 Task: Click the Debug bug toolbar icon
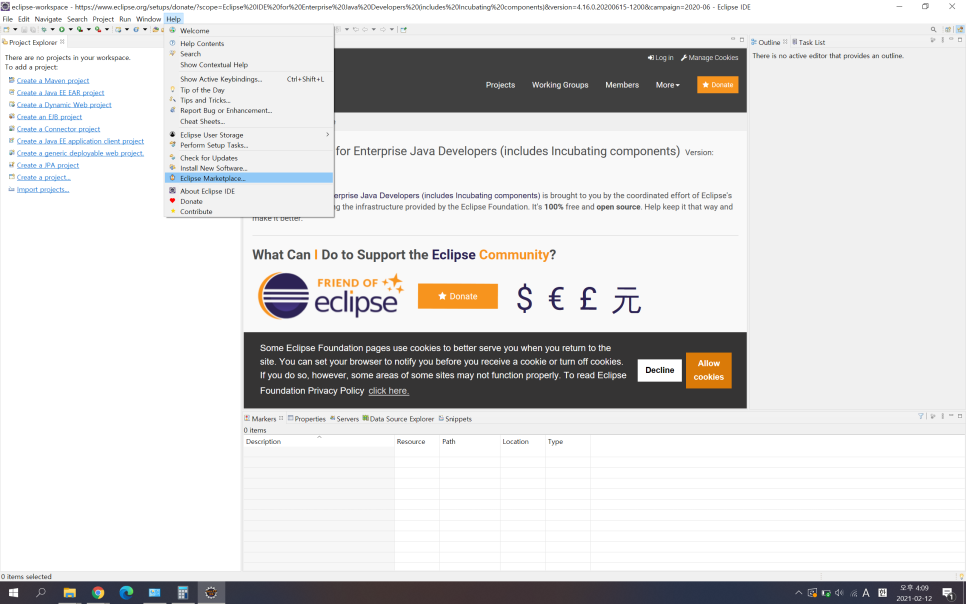[44, 30]
